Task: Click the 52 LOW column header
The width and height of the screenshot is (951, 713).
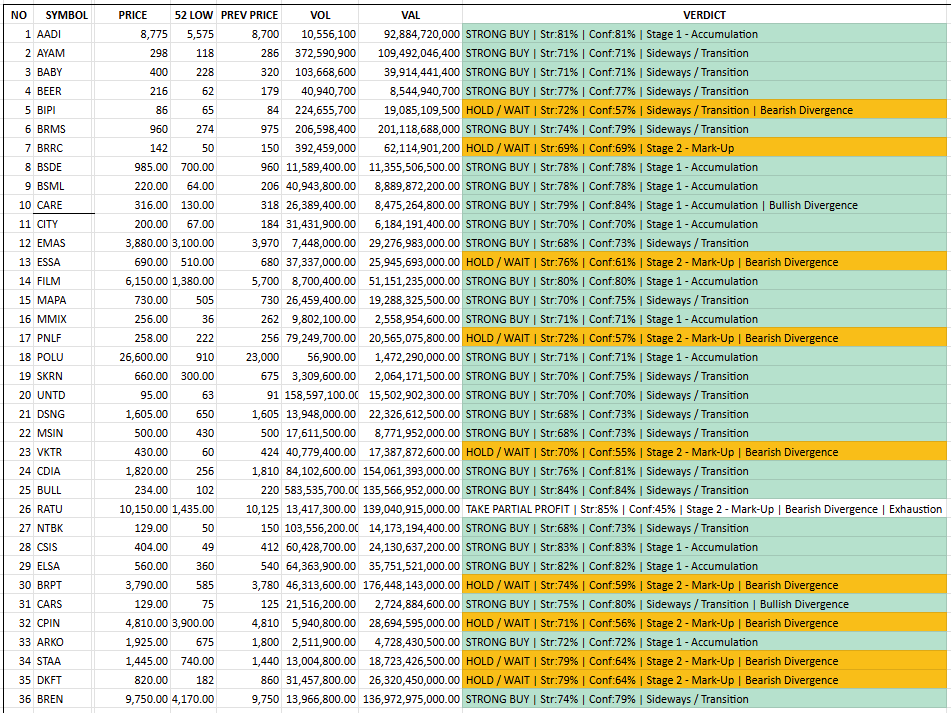Action: tap(193, 15)
